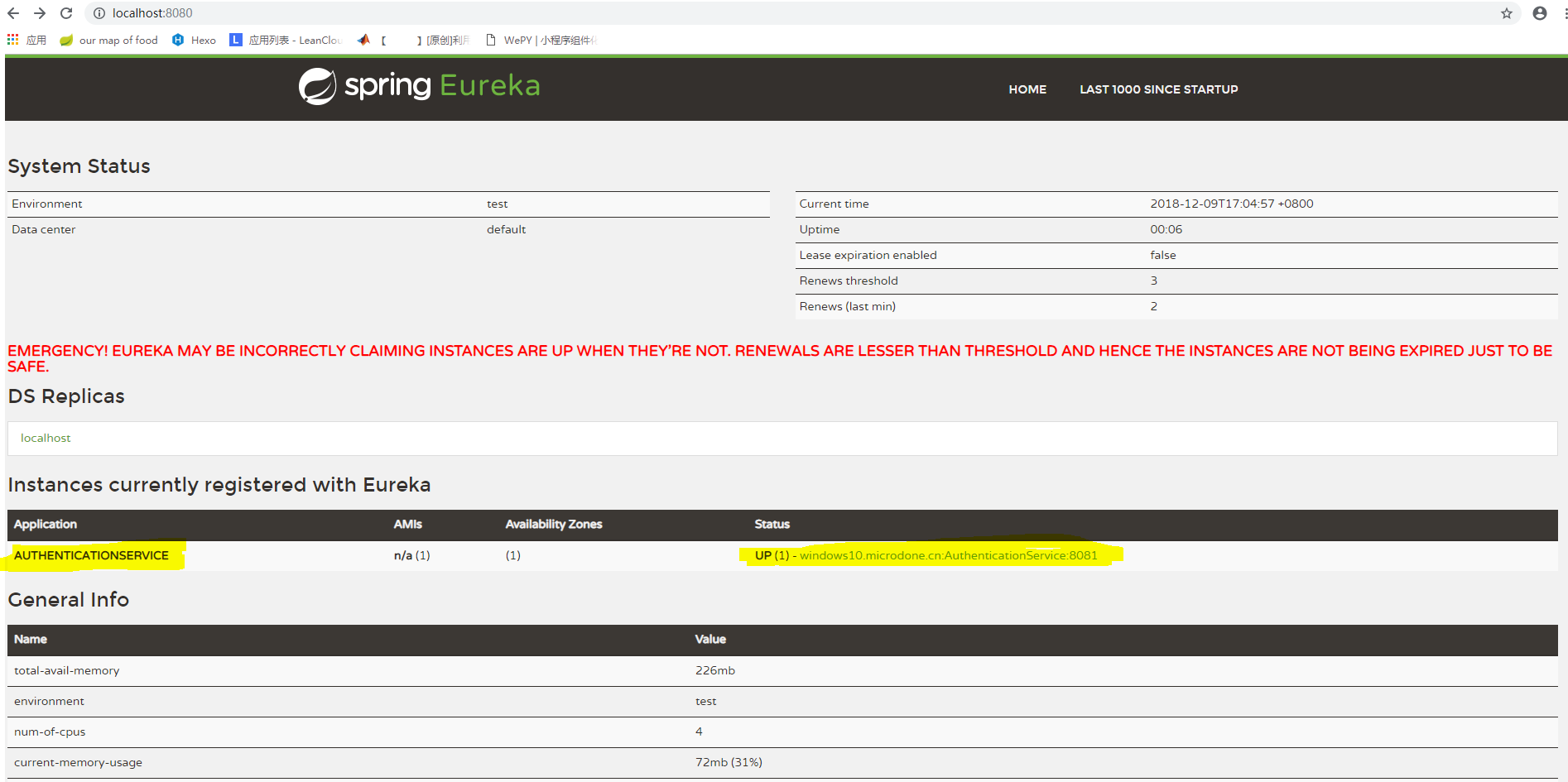Select the n/a (1) AMIs cell
1568x782 pixels.
point(412,555)
